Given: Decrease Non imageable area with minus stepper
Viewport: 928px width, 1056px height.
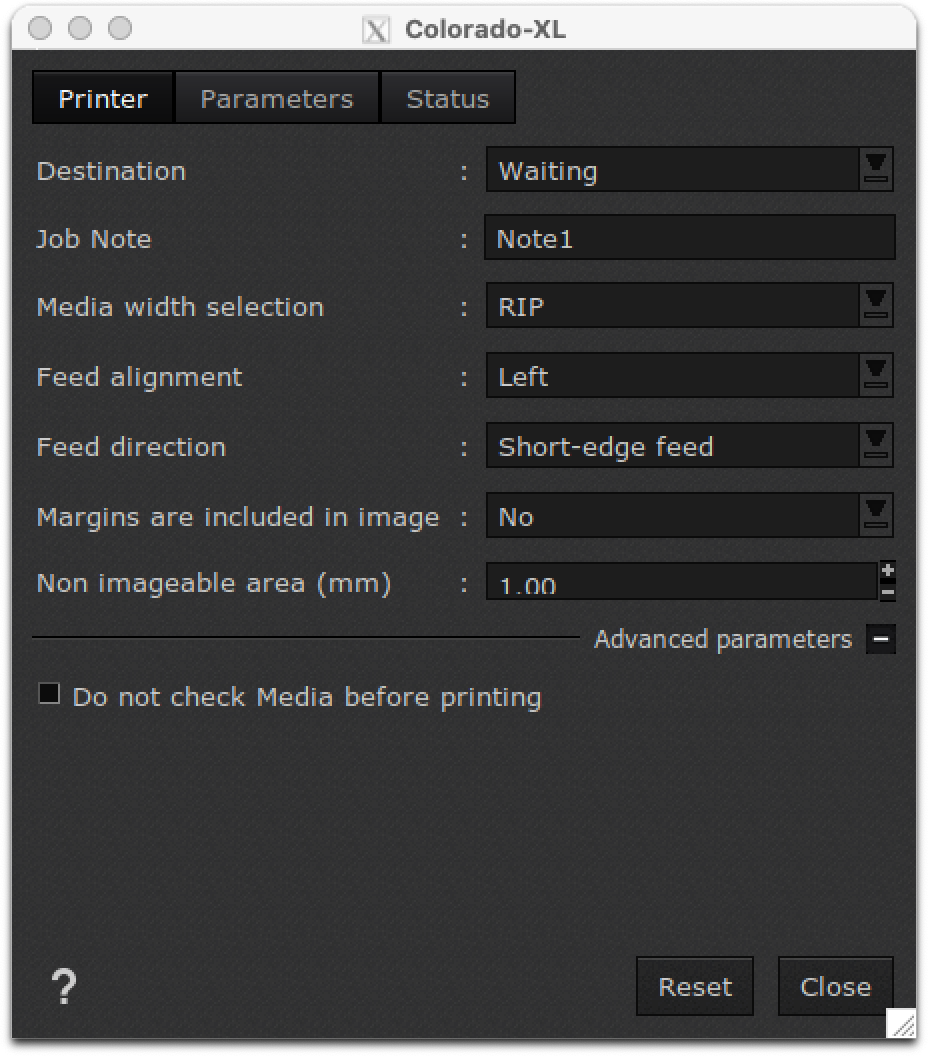Looking at the screenshot, I should point(888,591).
